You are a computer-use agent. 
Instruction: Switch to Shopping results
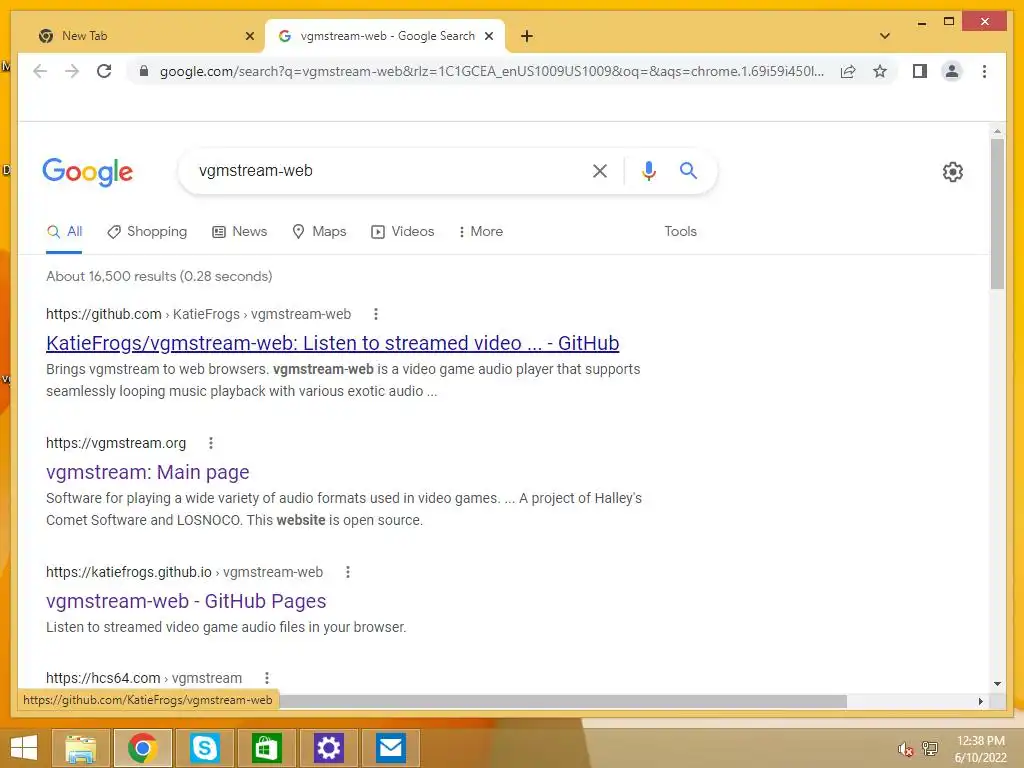[147, 232]
